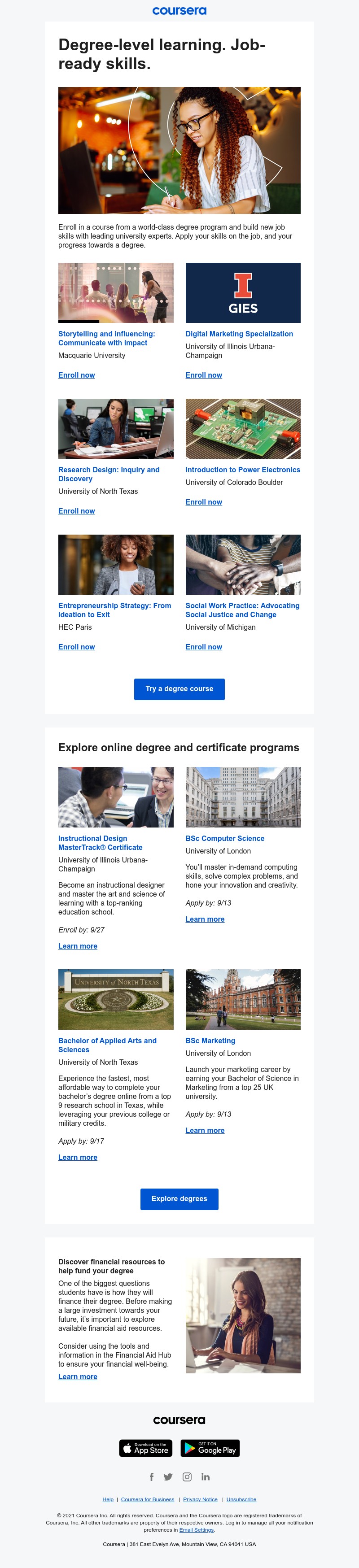
Task: Click the Storytelling and influencing course image
Action: [116, 293]
